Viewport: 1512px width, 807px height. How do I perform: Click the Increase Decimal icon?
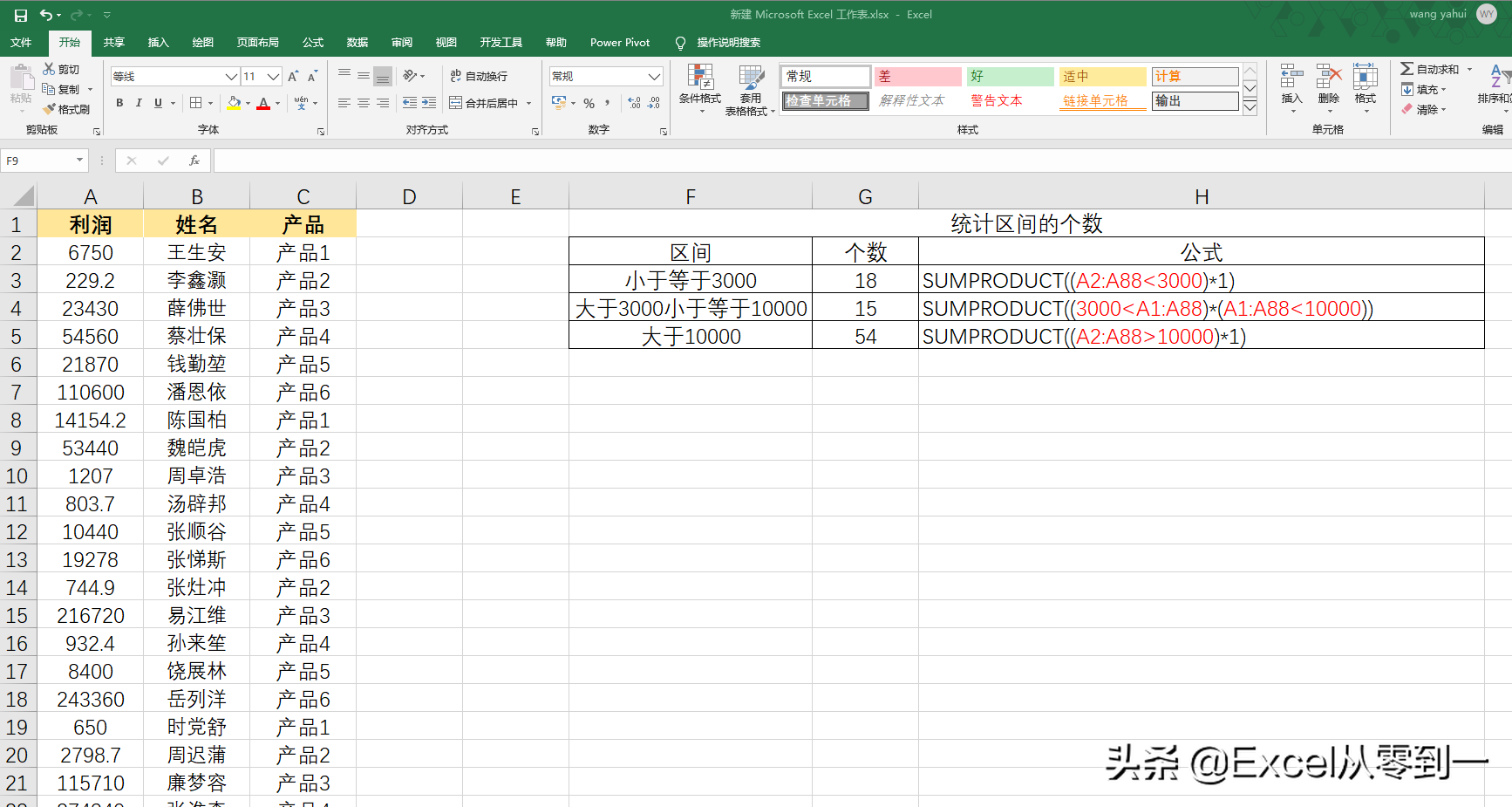point(634,103)
